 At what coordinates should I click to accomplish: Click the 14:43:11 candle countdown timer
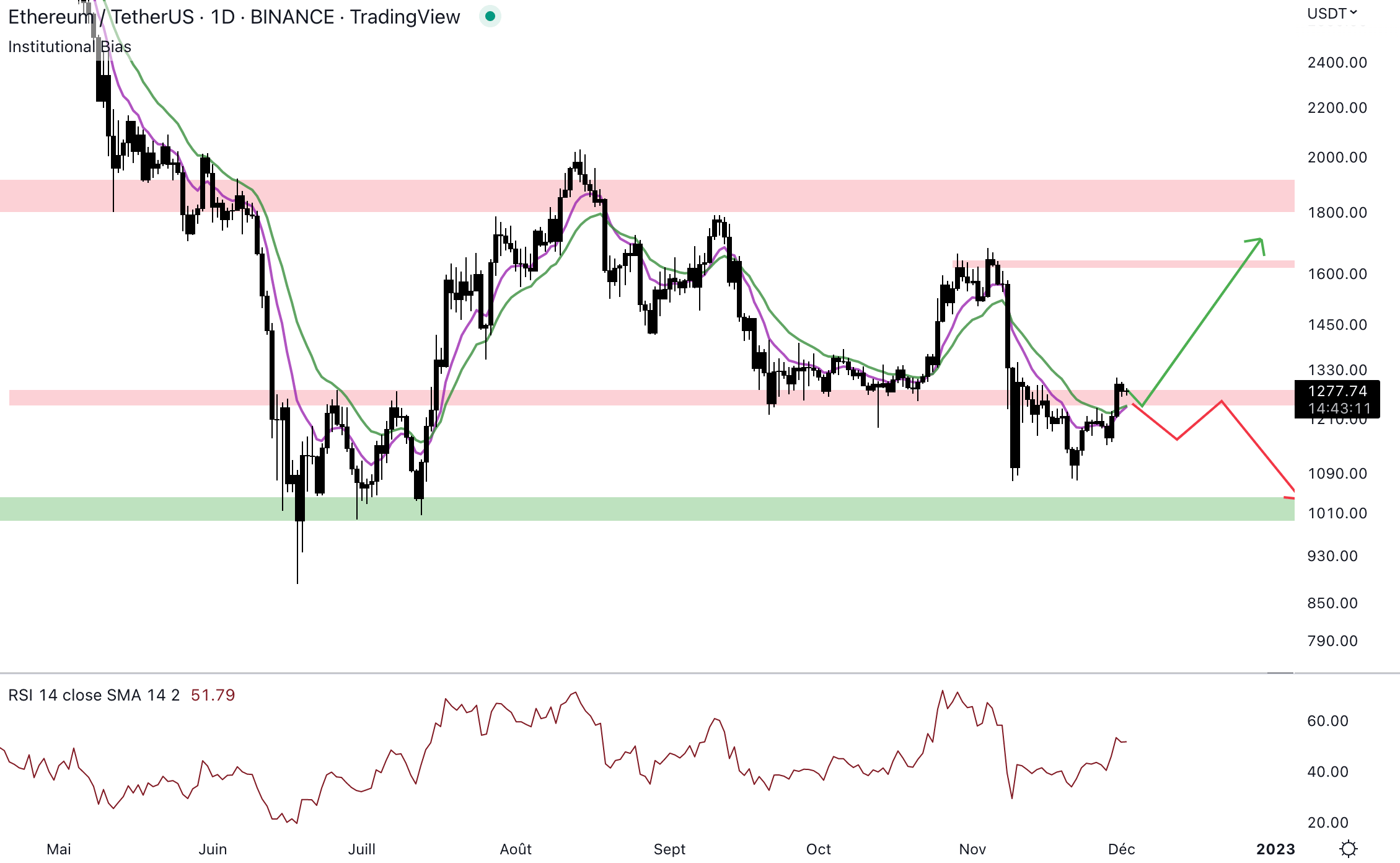(x=1339, y=409)
